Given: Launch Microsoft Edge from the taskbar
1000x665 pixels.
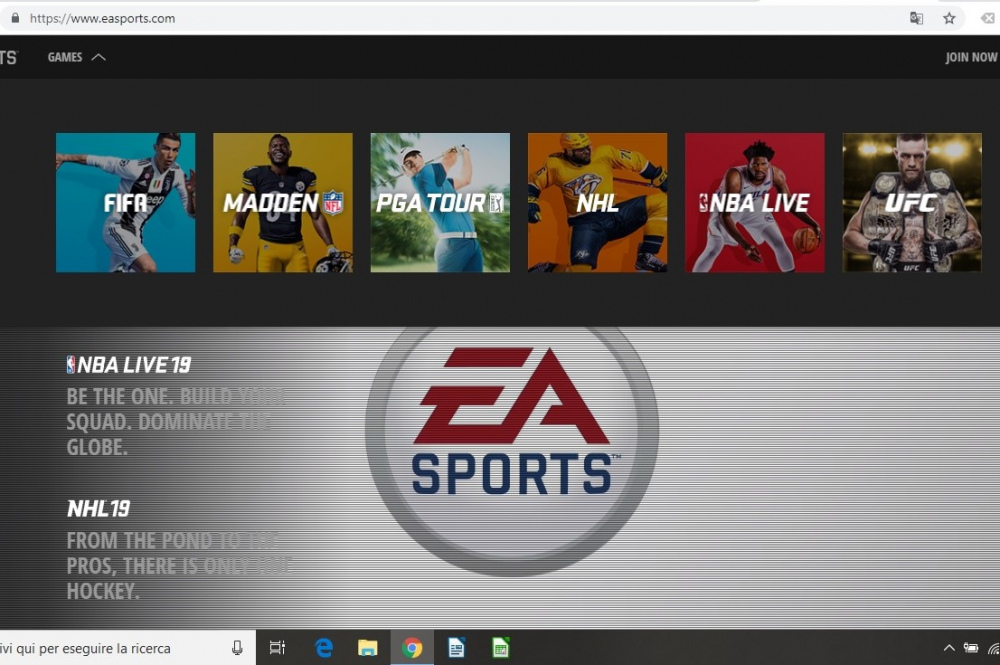Looking at the screenshot, I should (x=324, y=648).
